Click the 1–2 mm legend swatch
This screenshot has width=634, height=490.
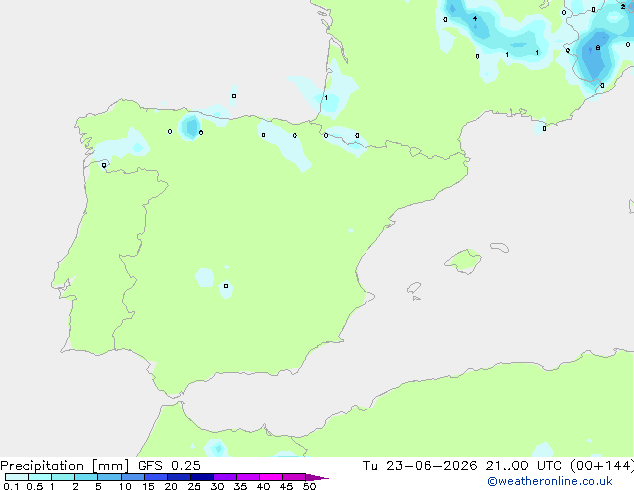[x=63, y=477]
